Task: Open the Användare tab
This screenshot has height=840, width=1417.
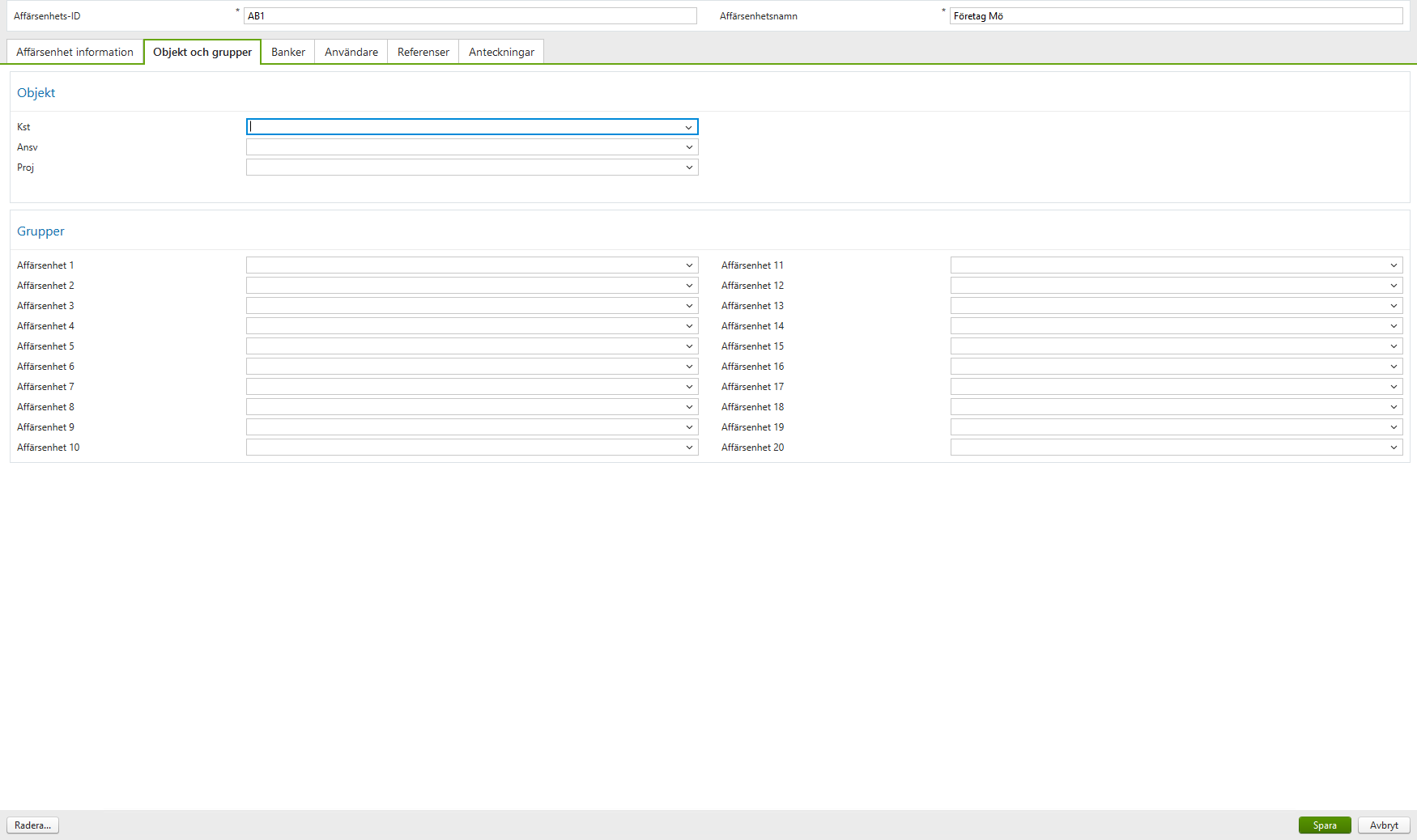Action: pyautogui.click(x=351, y=51)
